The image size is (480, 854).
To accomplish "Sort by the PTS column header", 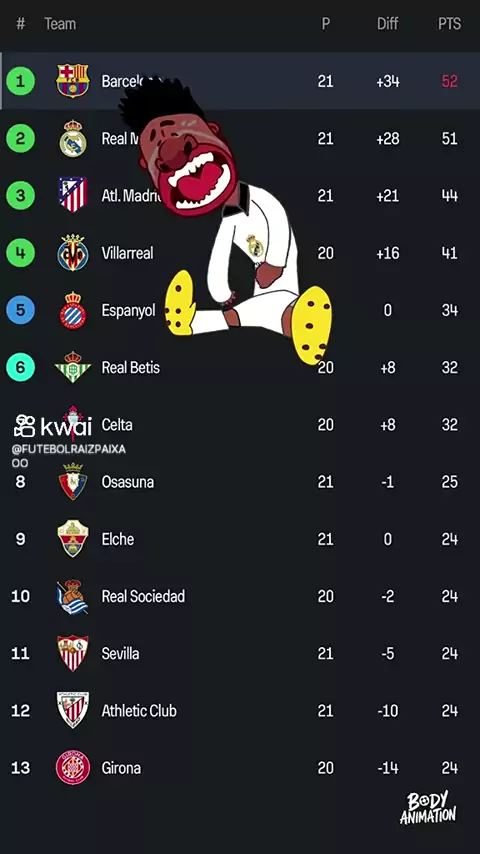I will coord(449,24).
